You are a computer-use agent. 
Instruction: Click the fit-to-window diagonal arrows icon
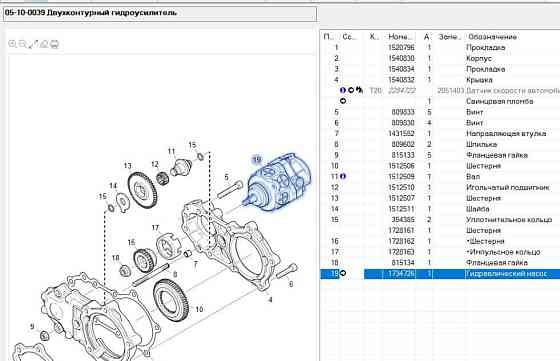[x=33, y=44]
